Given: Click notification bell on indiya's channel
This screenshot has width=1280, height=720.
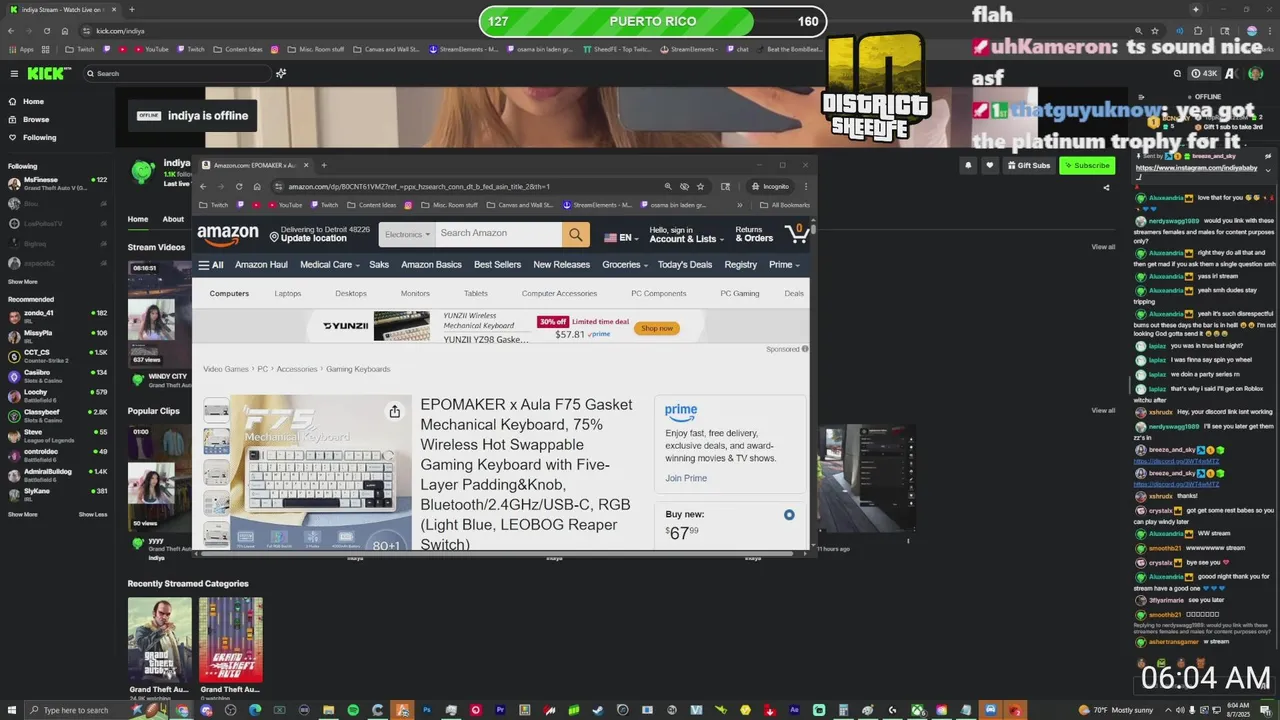Looking at the screenshot, I should pyautogui.click(x=968, y=165).
